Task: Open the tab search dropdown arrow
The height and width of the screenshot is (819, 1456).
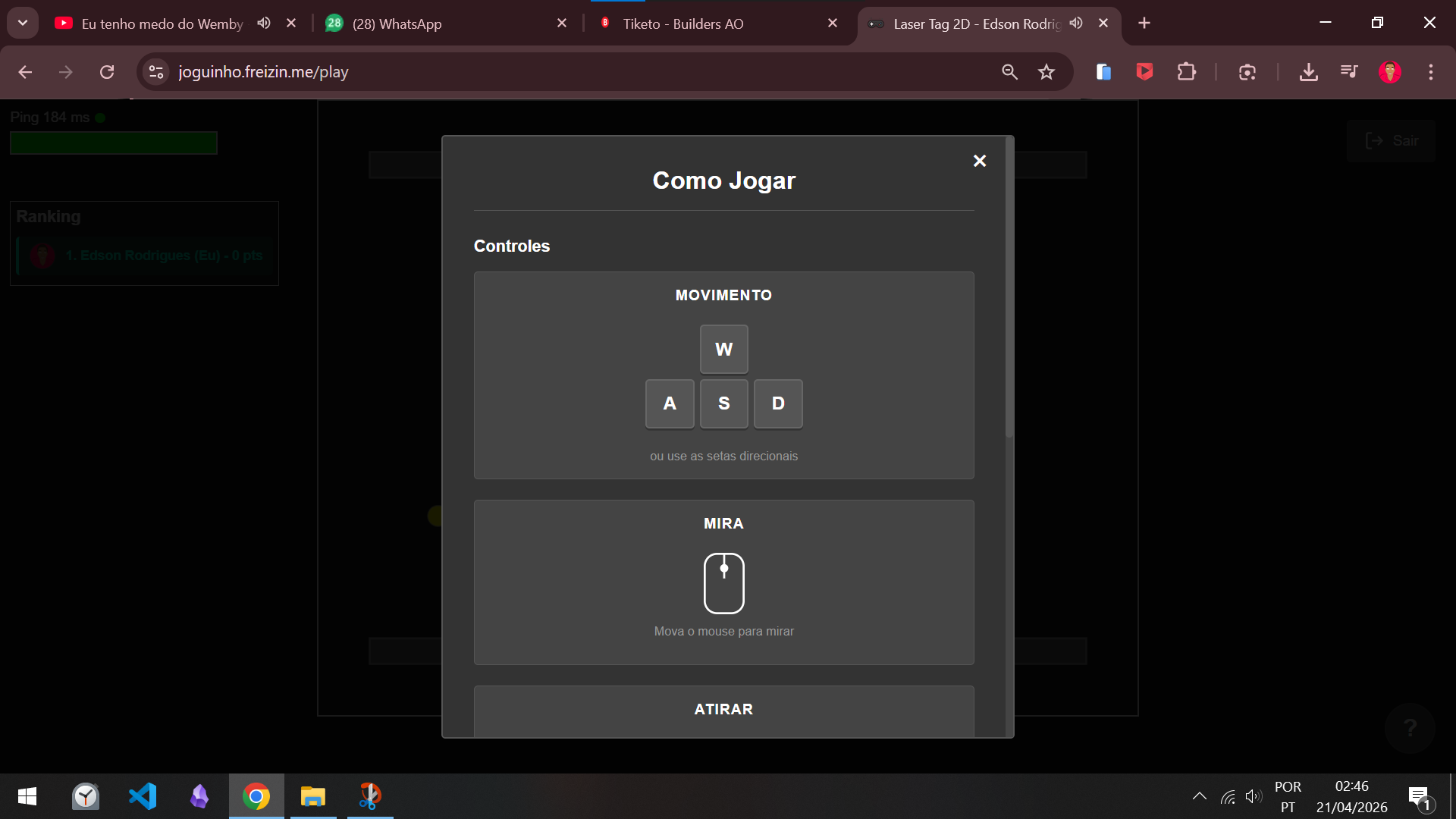Action: tap(23, 23)
